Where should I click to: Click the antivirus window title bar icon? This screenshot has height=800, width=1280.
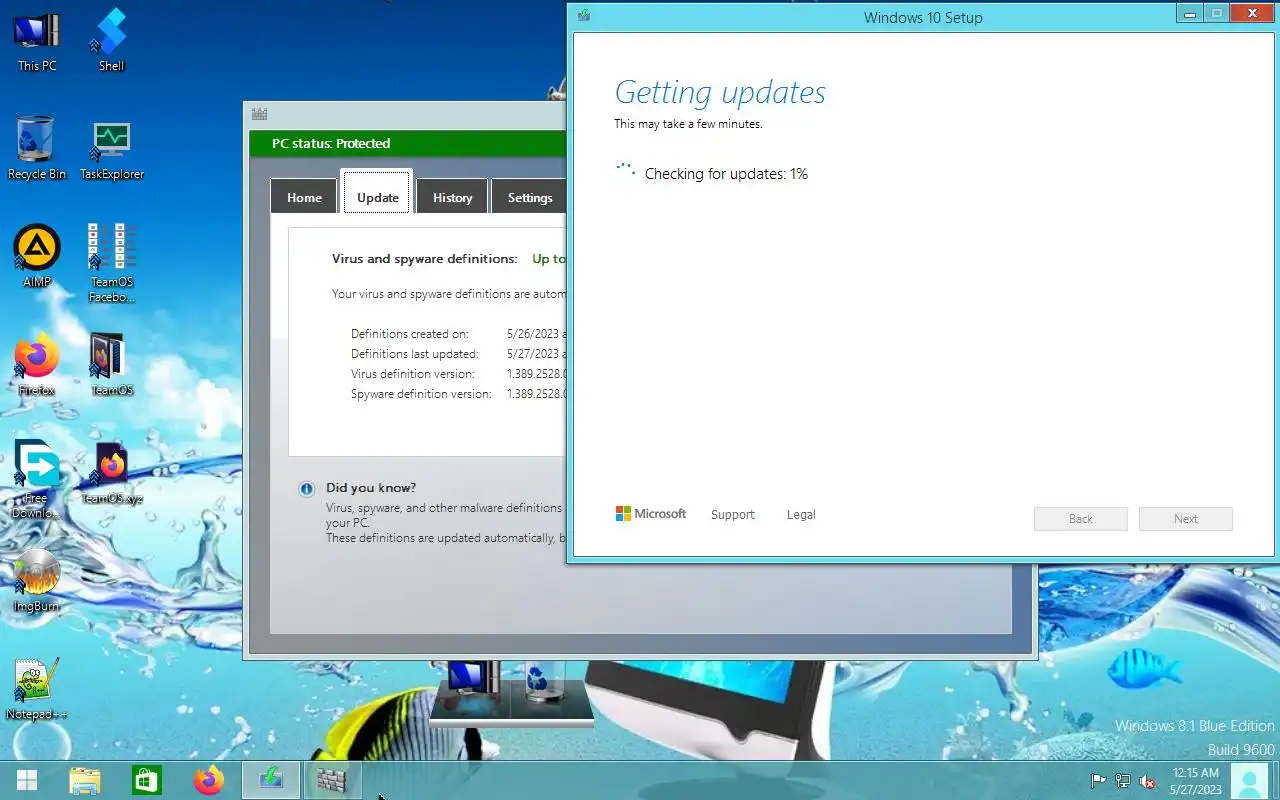259,114
